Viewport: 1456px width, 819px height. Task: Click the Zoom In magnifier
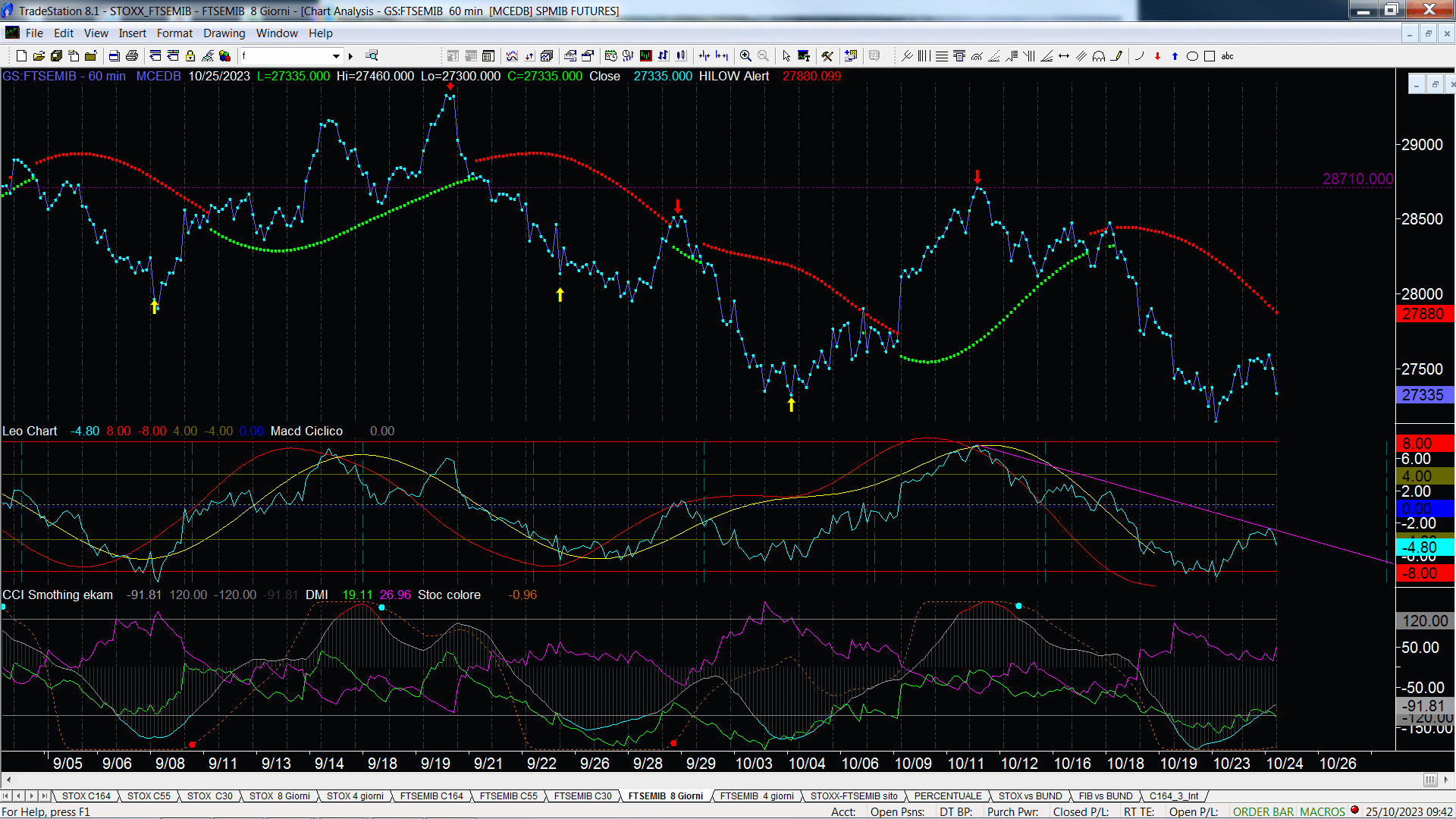(x=745, y=56)
